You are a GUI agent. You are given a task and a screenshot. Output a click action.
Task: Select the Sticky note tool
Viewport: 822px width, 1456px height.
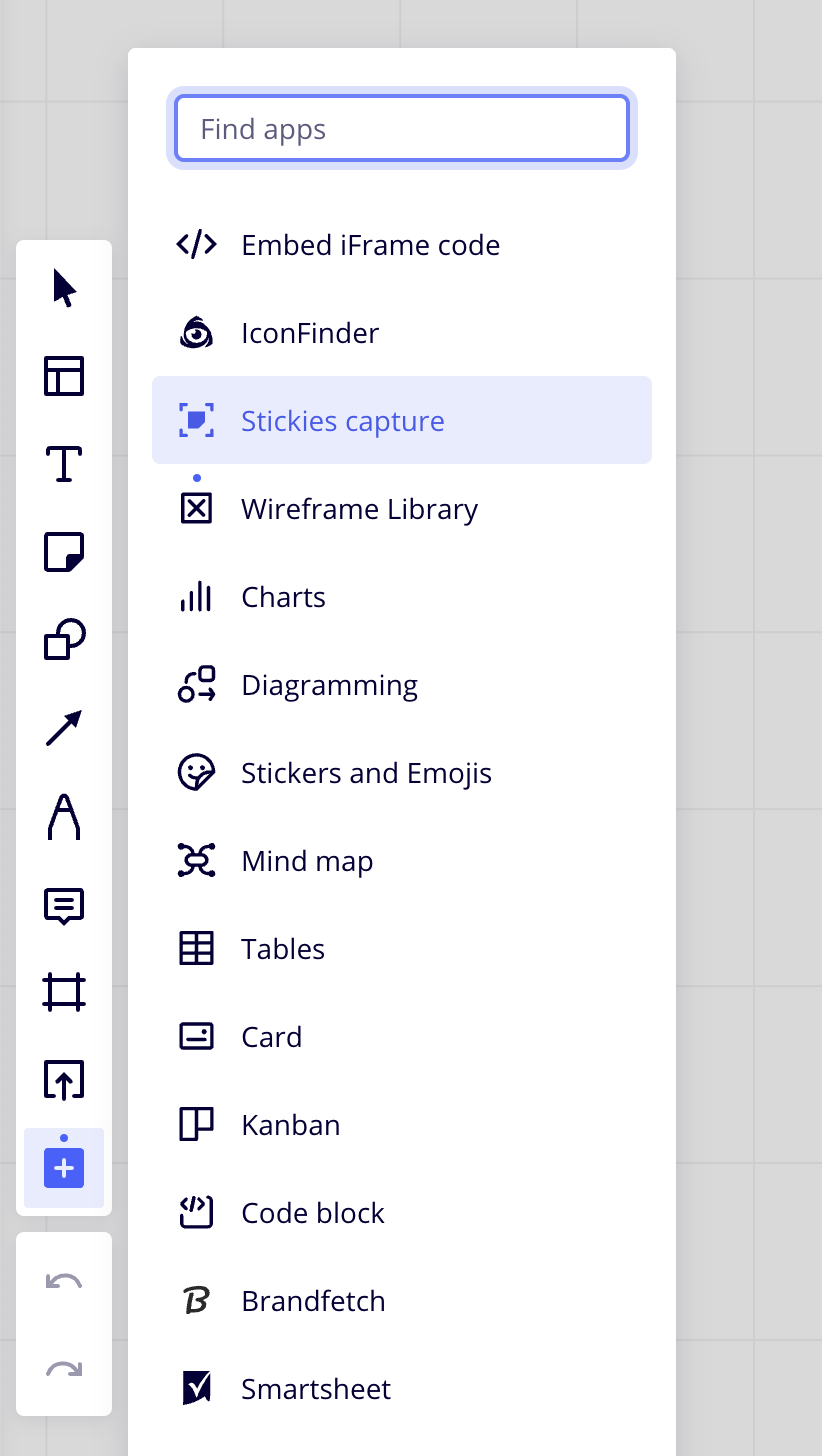coord(64,552)
